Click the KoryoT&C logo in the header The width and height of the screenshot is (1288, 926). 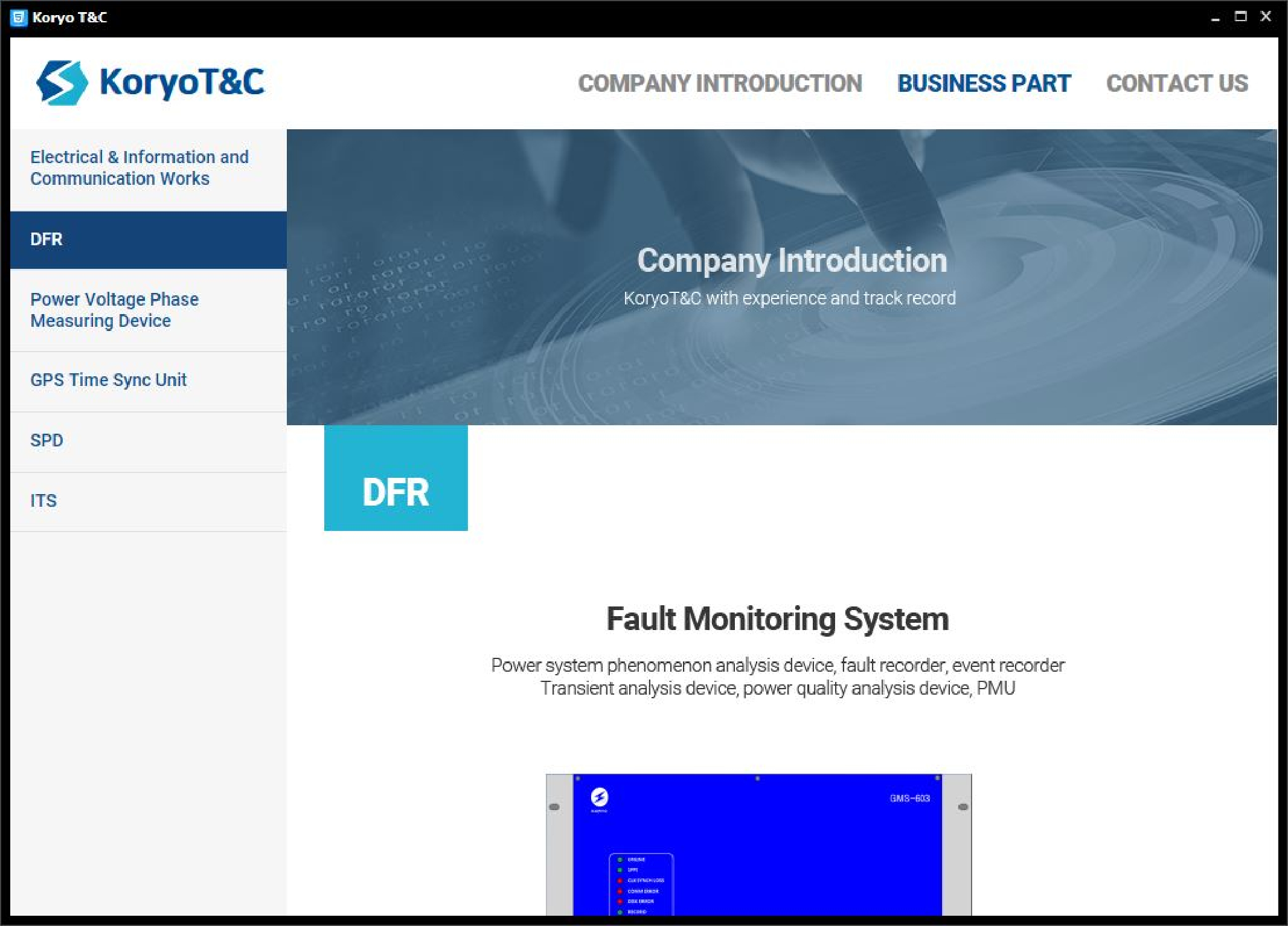point(150,83)
